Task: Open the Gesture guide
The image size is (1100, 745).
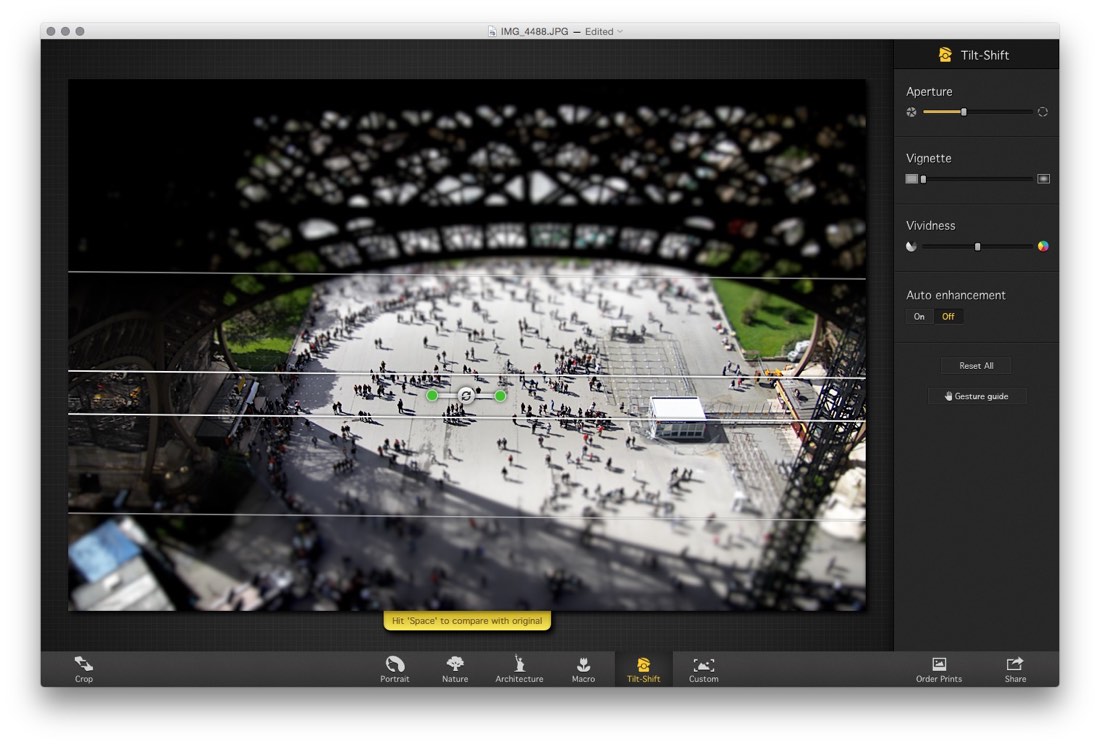Action: pos(976,396)
